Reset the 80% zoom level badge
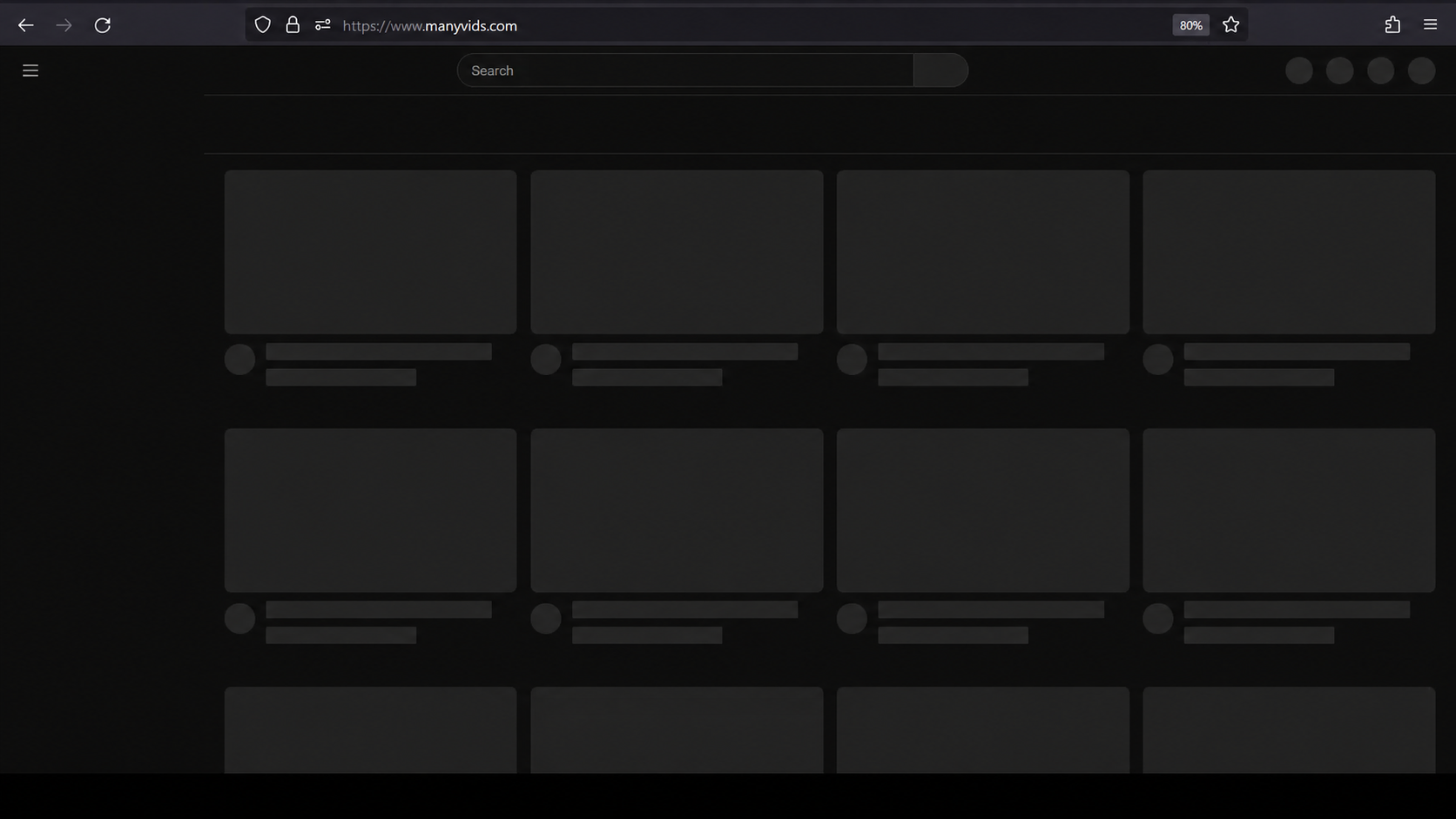The height and width of the screenshot is (819, 1456). (1190, 25)
